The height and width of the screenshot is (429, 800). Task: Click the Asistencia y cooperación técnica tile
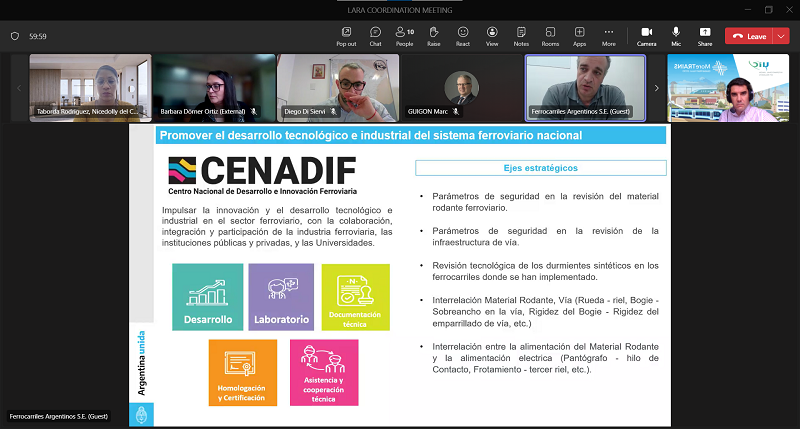tap(324, 373)
